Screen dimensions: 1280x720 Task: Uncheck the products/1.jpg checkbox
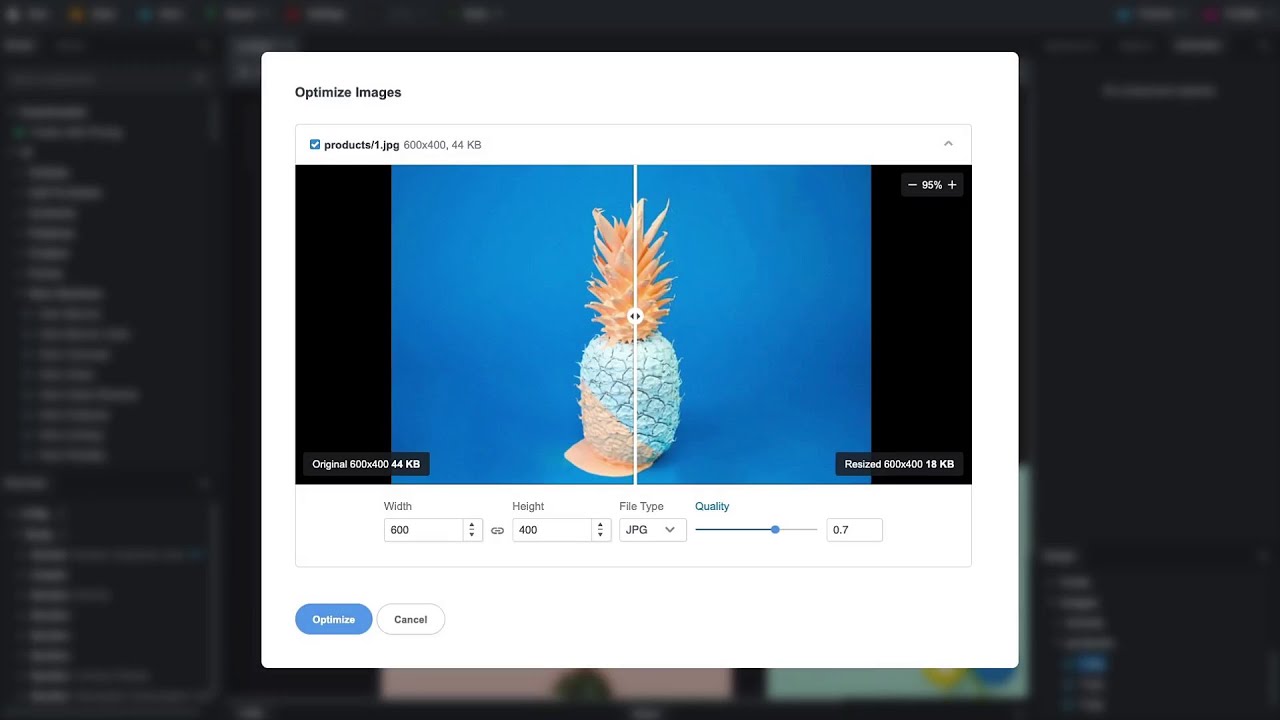314,144
